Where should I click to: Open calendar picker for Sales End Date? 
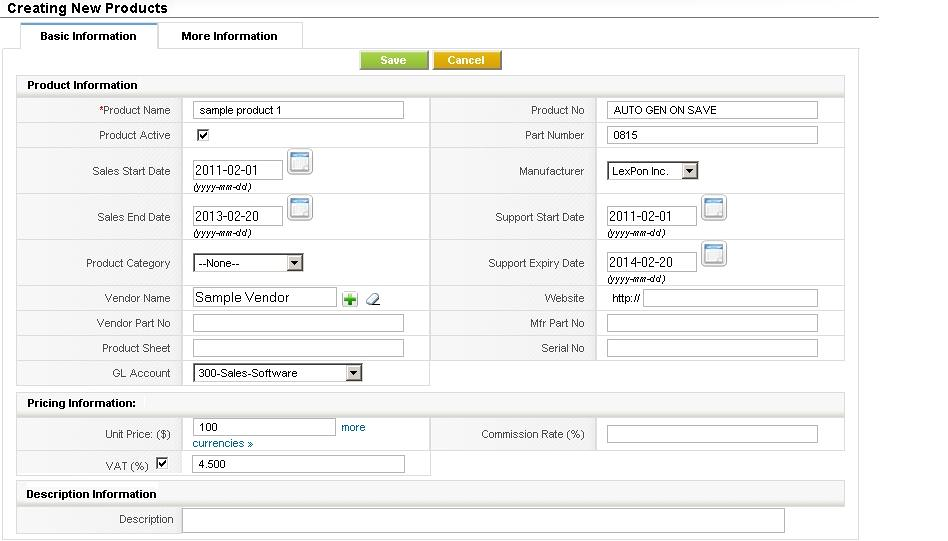tap(300, 208)
